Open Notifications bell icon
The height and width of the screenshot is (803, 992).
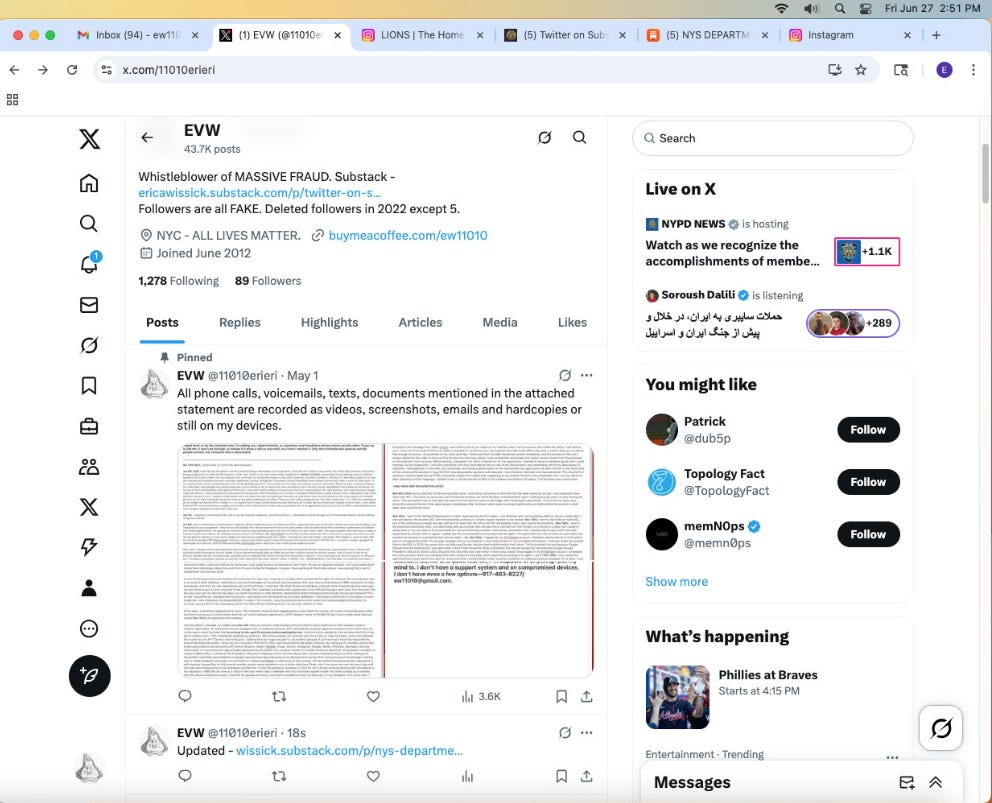(x=89, y=263)
